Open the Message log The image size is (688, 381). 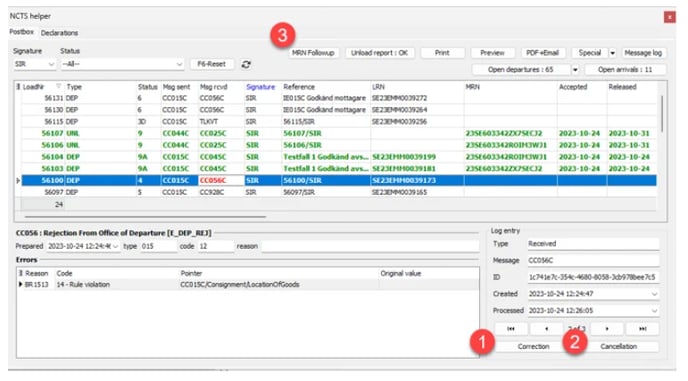point(643,53)
